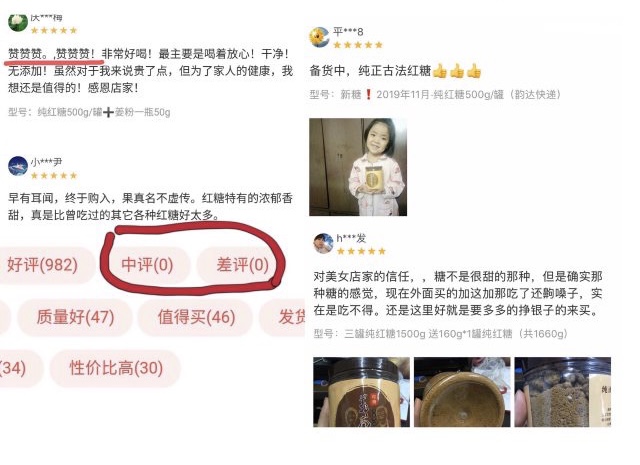Viewport: 640px width, 465px height.
Task: Open the 平***8 yellow flower avatar
Action: [x=319, y=37]
